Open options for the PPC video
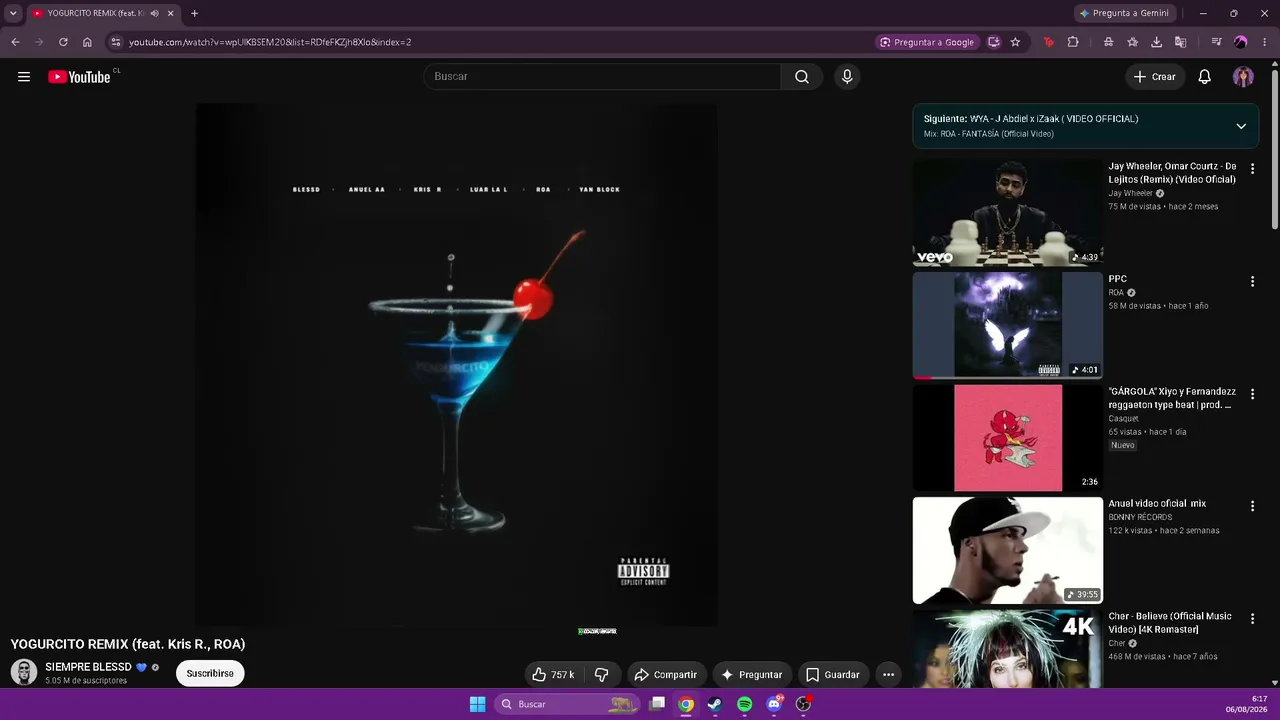1280x720 pixels. (1252, 282)
